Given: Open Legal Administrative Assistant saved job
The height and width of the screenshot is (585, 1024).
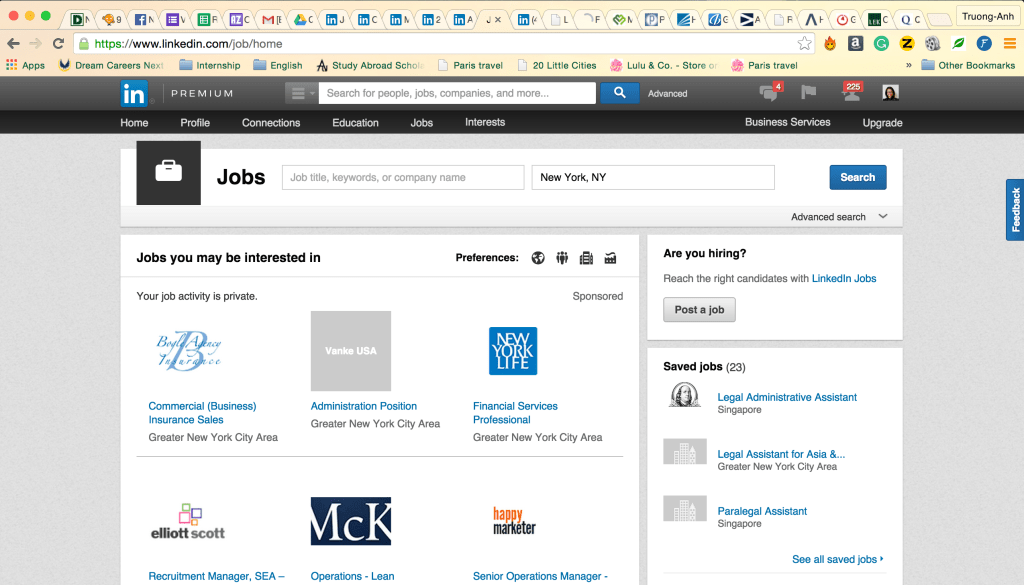Looking at the screenshot, I should [x=787, y=397].
